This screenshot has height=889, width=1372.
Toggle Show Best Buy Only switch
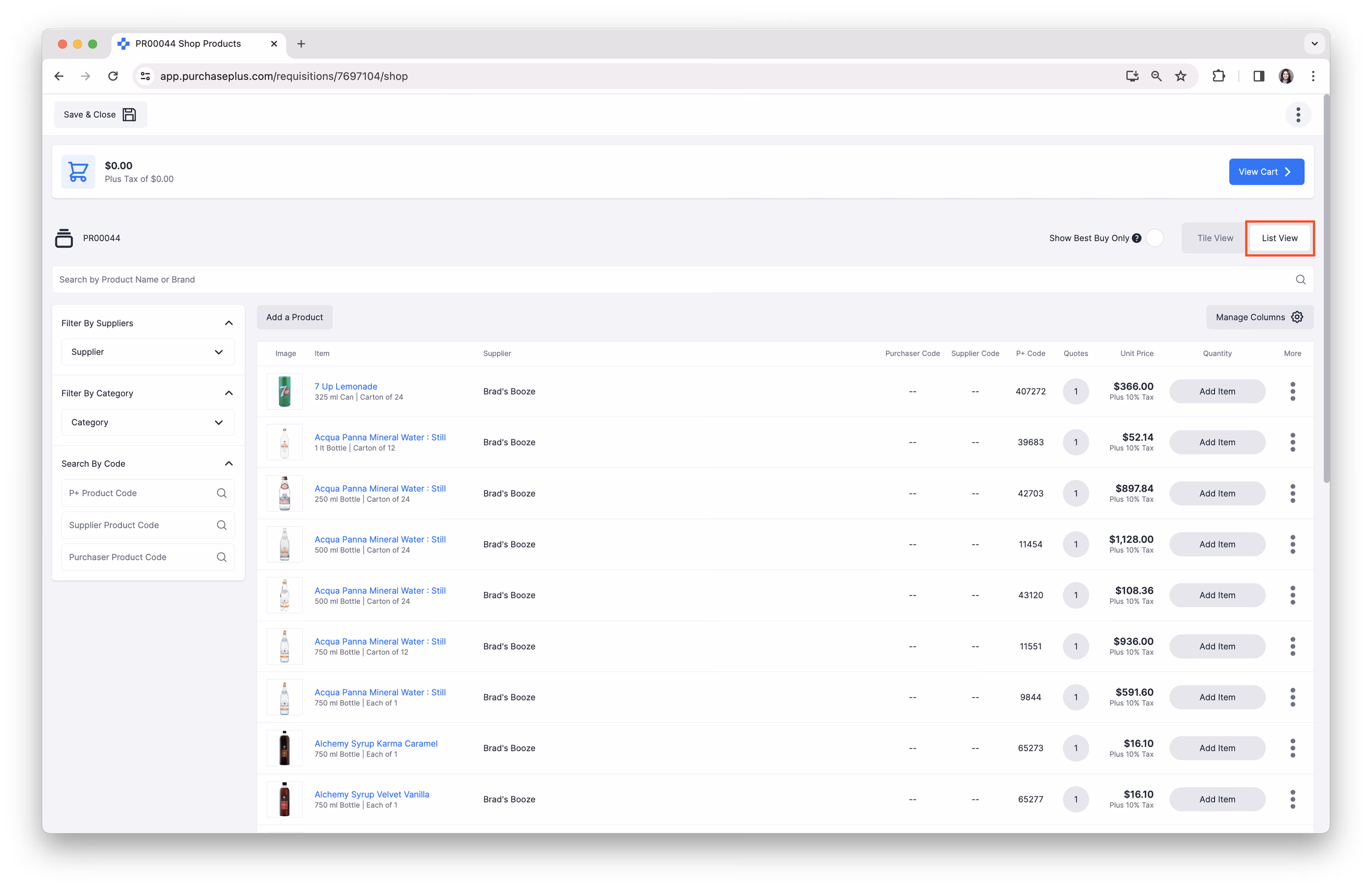coord(1155,238)
